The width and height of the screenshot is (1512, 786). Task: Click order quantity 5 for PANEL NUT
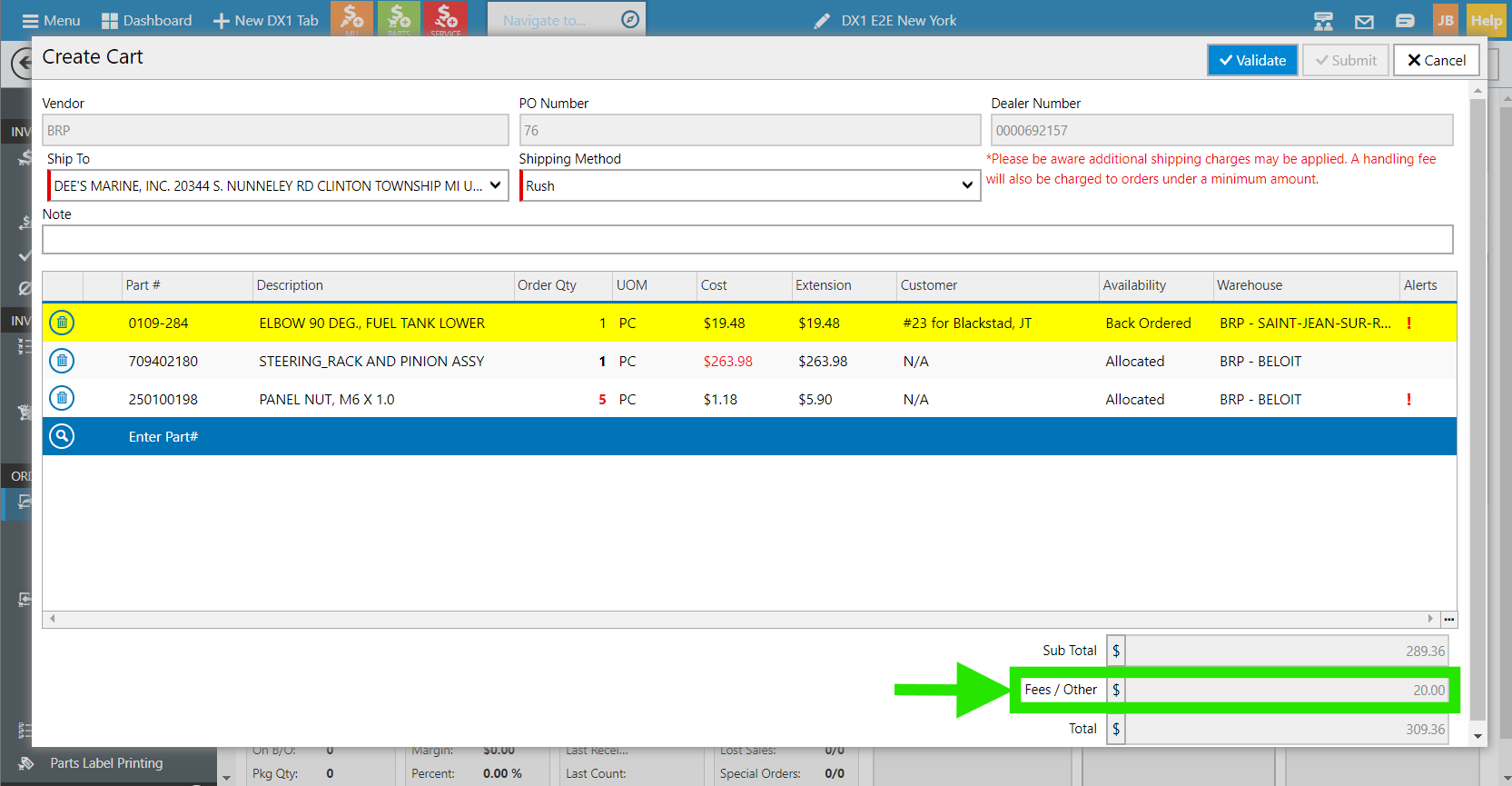click(x=602, y=400)
